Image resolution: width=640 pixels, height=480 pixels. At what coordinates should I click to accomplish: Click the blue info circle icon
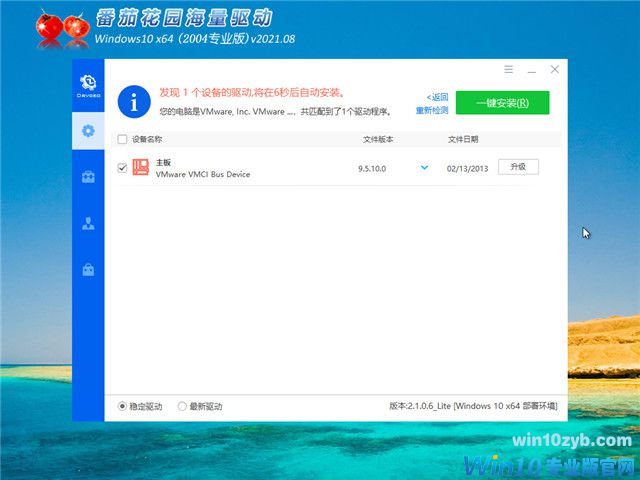[x=134, y=102]
